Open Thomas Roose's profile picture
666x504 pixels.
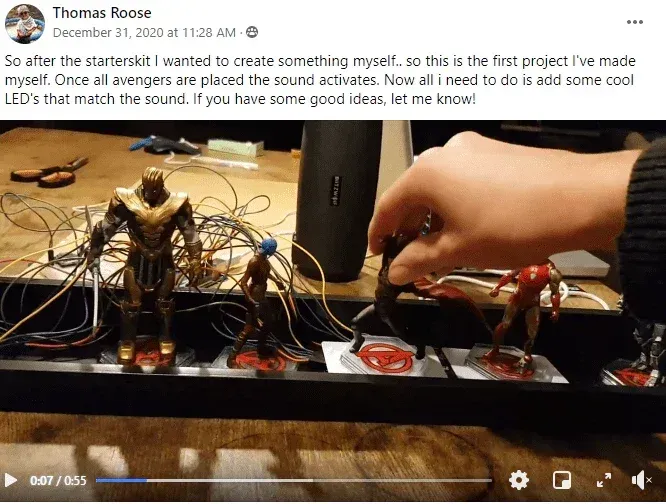click(25, 24)
